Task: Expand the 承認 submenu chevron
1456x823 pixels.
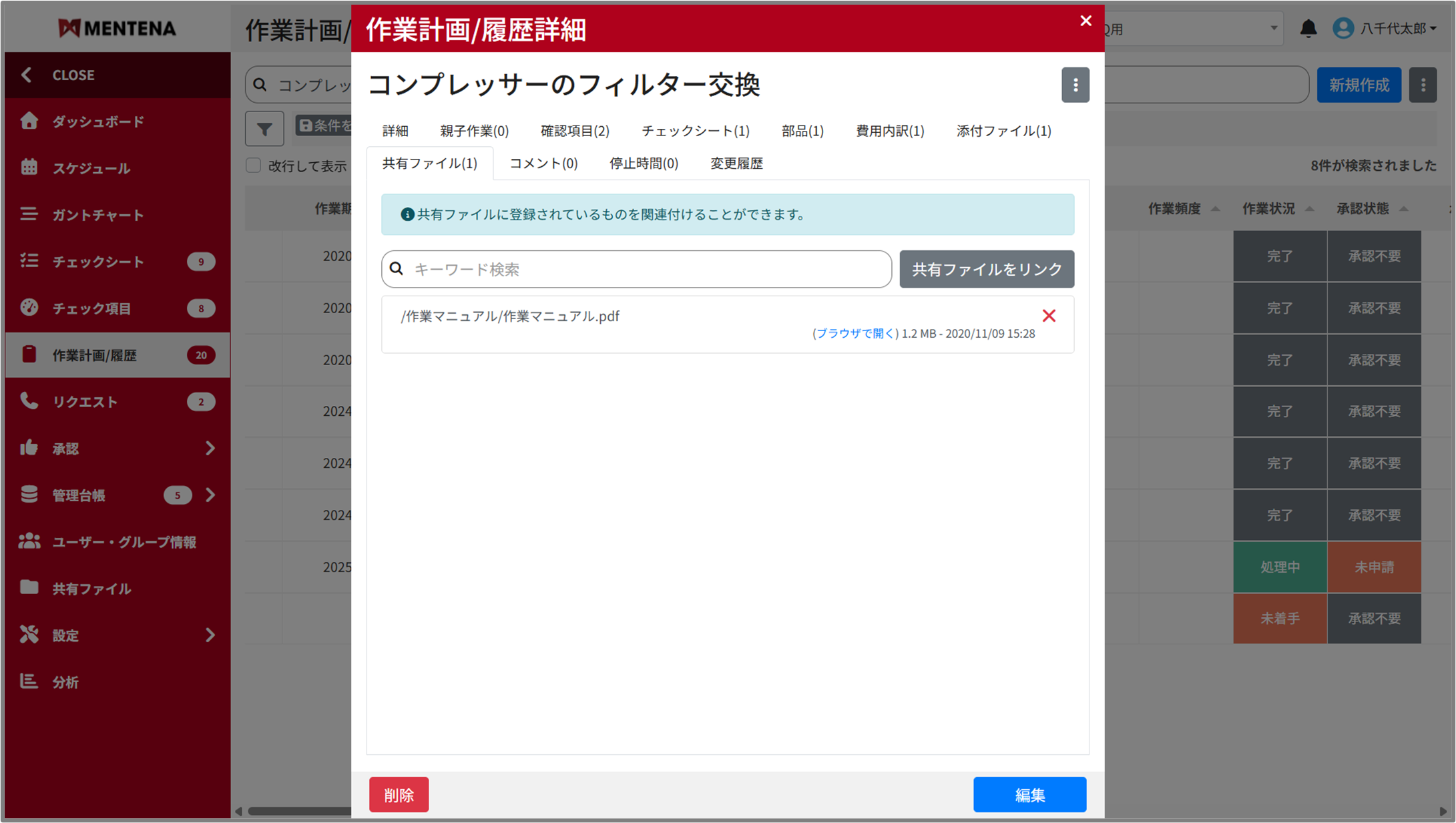Action: [210, 449]
